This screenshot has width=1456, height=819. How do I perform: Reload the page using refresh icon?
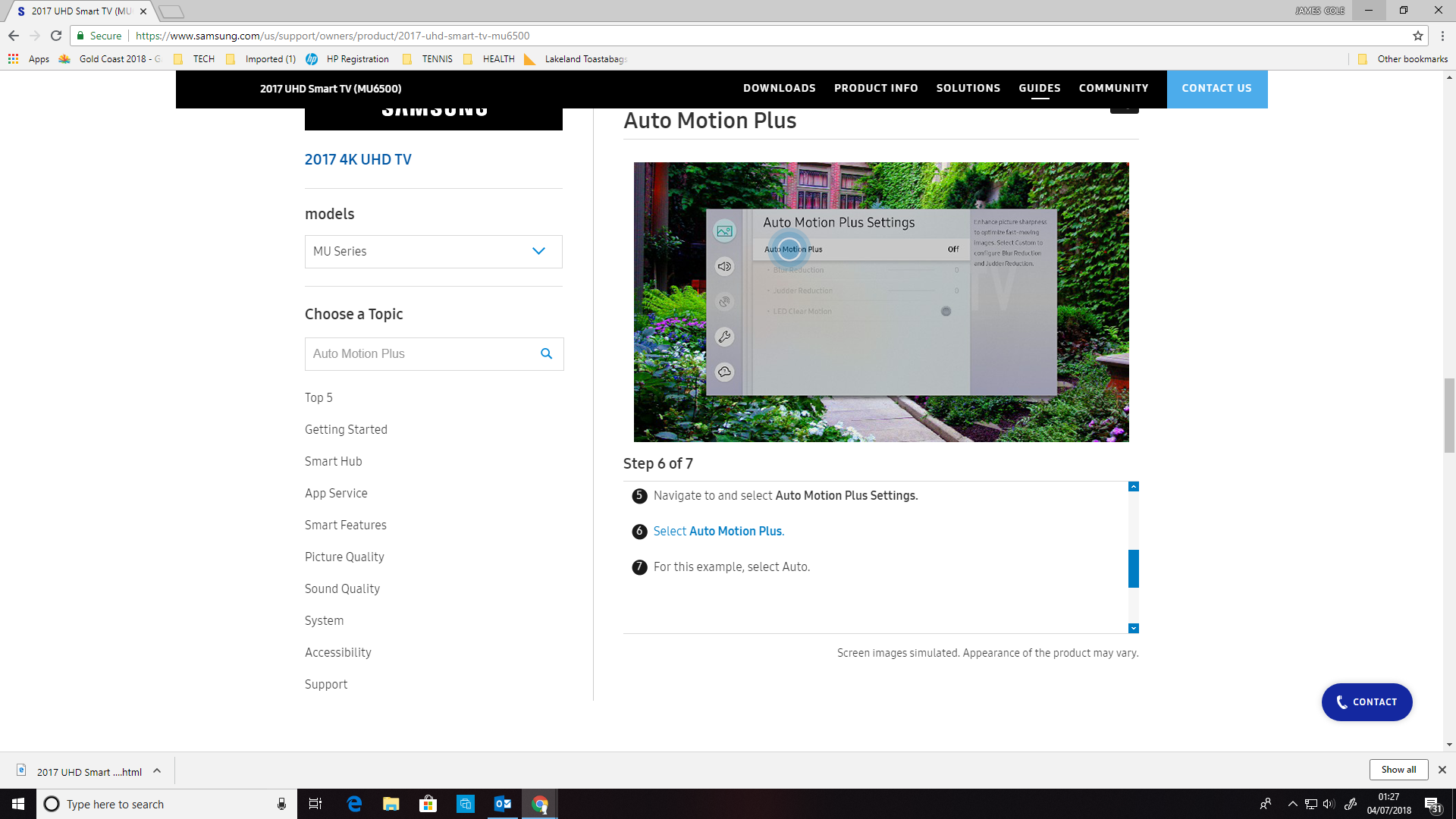pyautogui.click(x=56, y=36)
